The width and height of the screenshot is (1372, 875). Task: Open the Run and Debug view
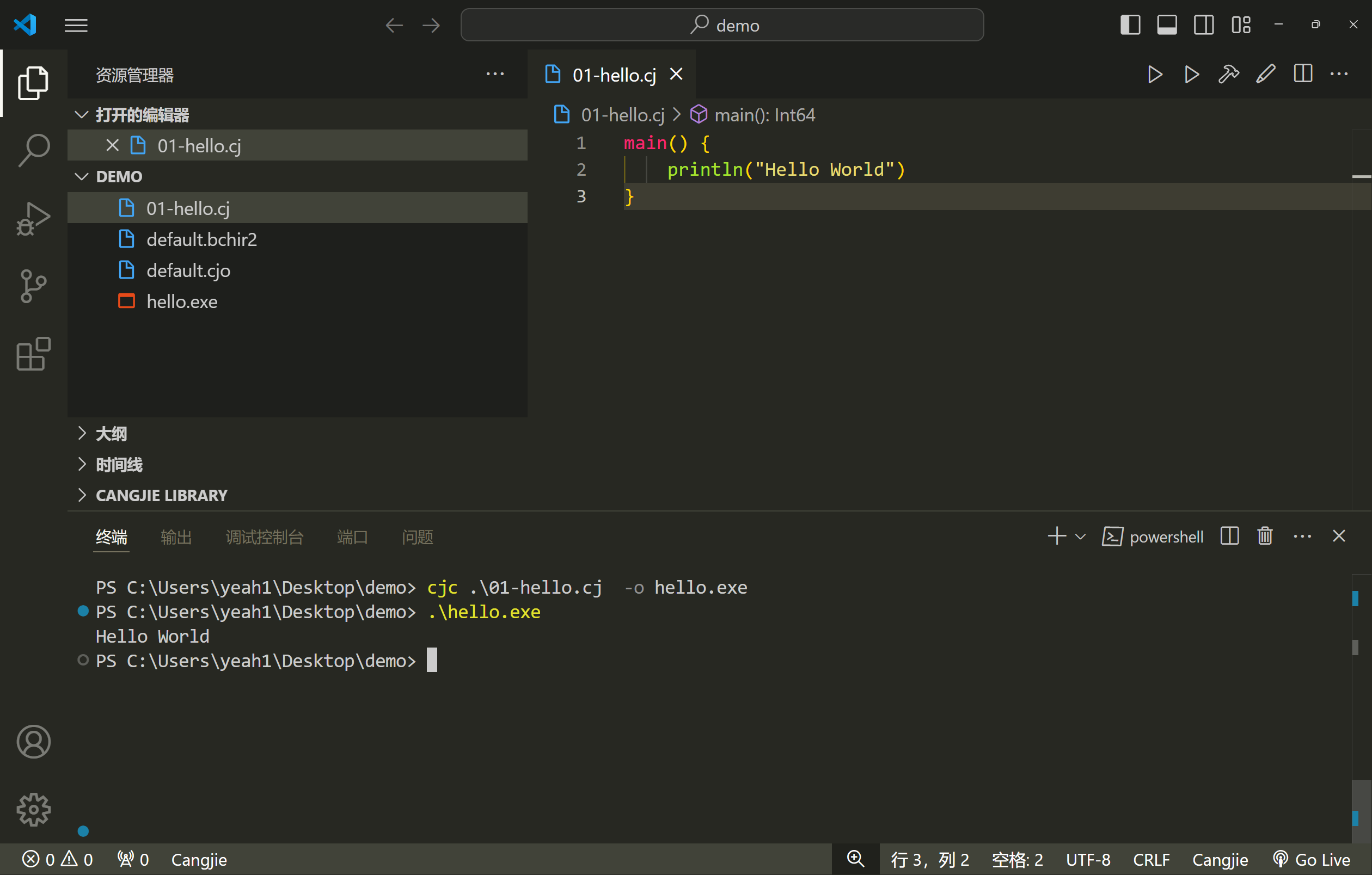click(34, 219)
